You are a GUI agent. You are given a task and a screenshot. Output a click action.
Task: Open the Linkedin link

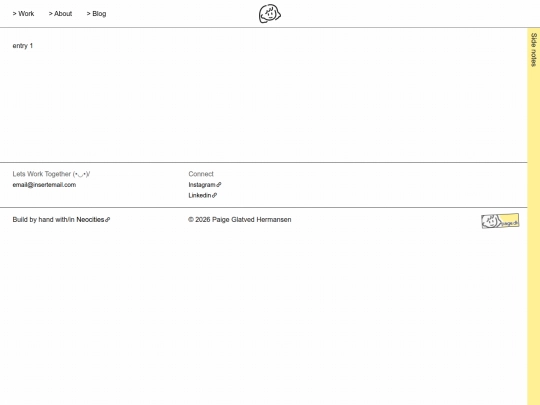[x=202, y=196]
